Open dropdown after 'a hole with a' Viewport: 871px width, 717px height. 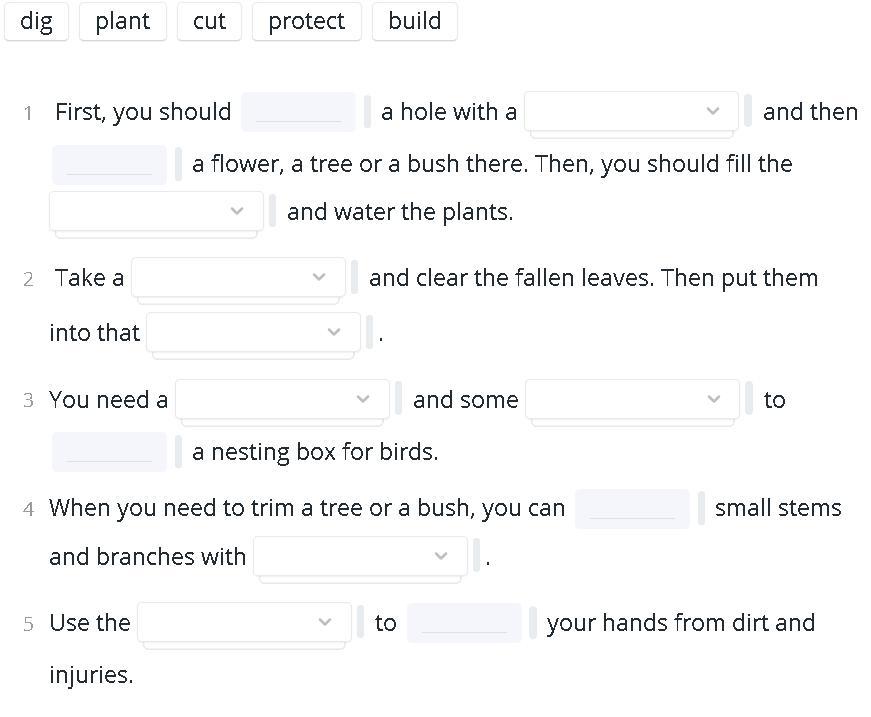pos(631,111)
